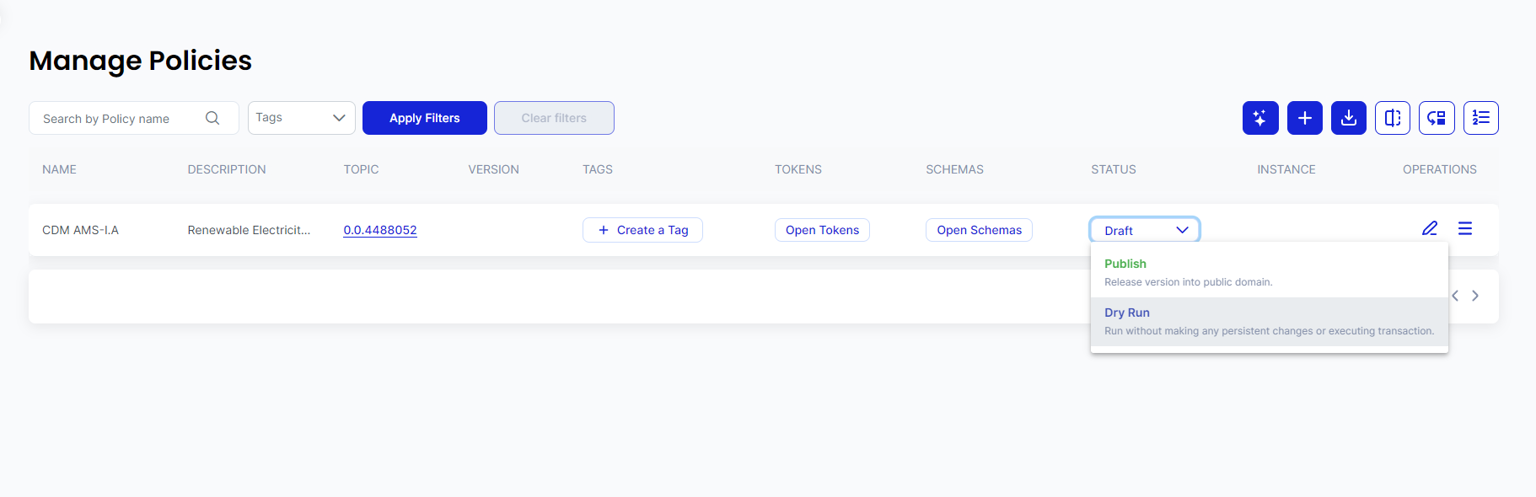Go to next page arrow
This screenshot has width=1536, height=497.
click(1475, 296)
